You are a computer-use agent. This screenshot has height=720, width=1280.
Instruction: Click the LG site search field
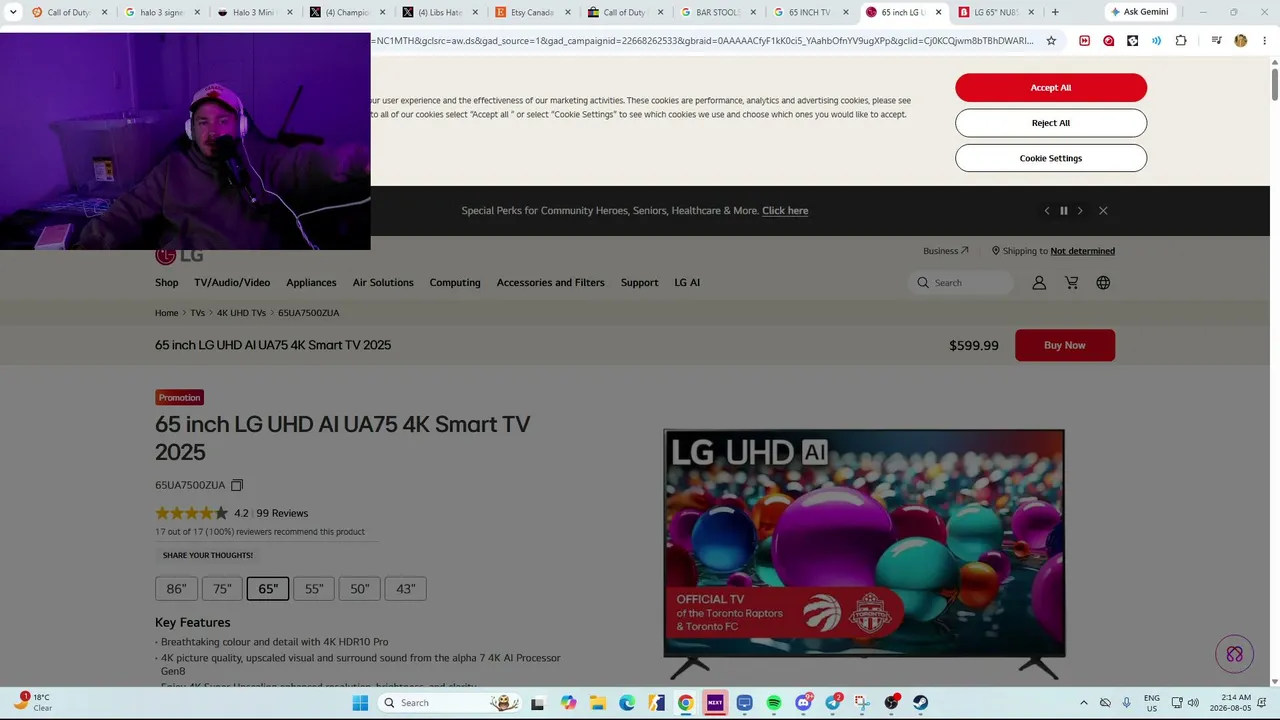pyautogui.click(x=960, y=283)
